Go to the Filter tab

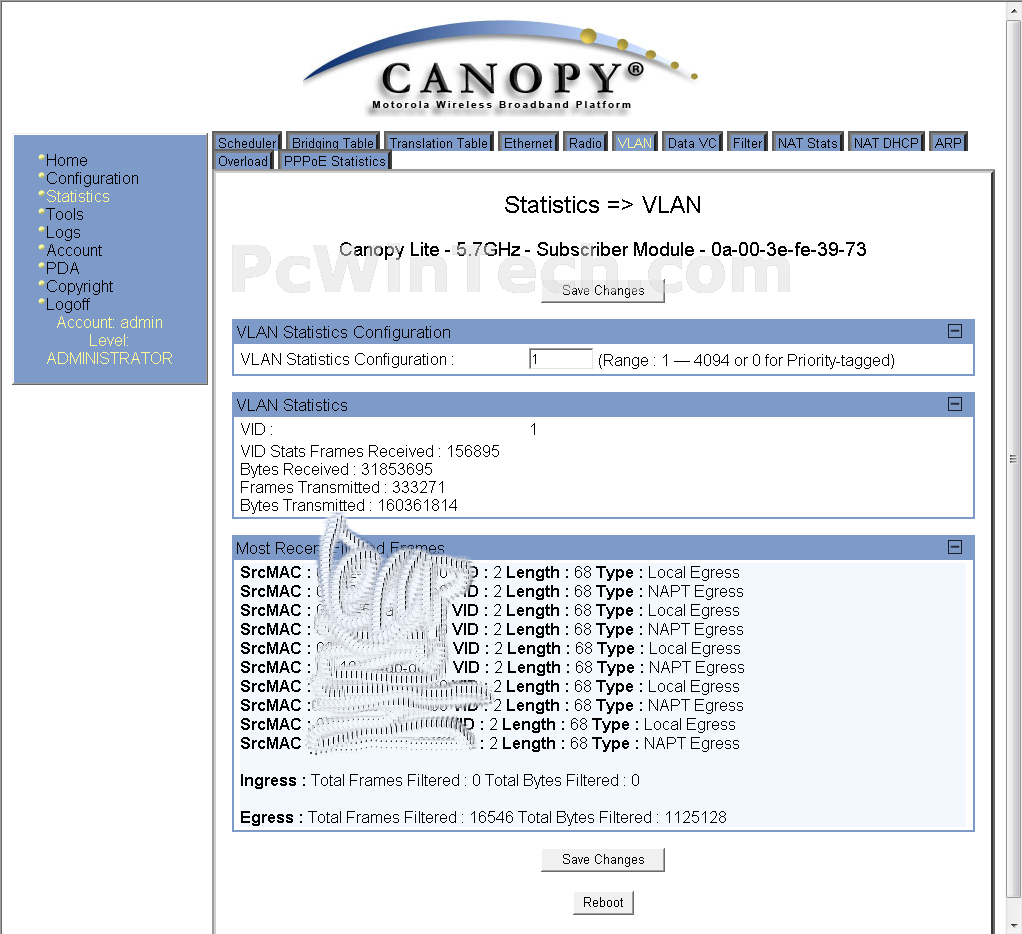click(x=747, y=143)
